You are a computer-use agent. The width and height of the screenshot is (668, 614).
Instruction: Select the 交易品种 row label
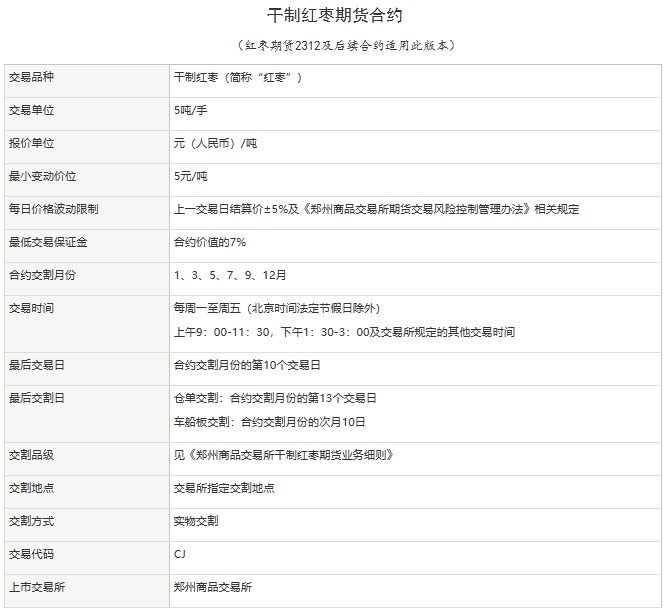pos(31,77)
